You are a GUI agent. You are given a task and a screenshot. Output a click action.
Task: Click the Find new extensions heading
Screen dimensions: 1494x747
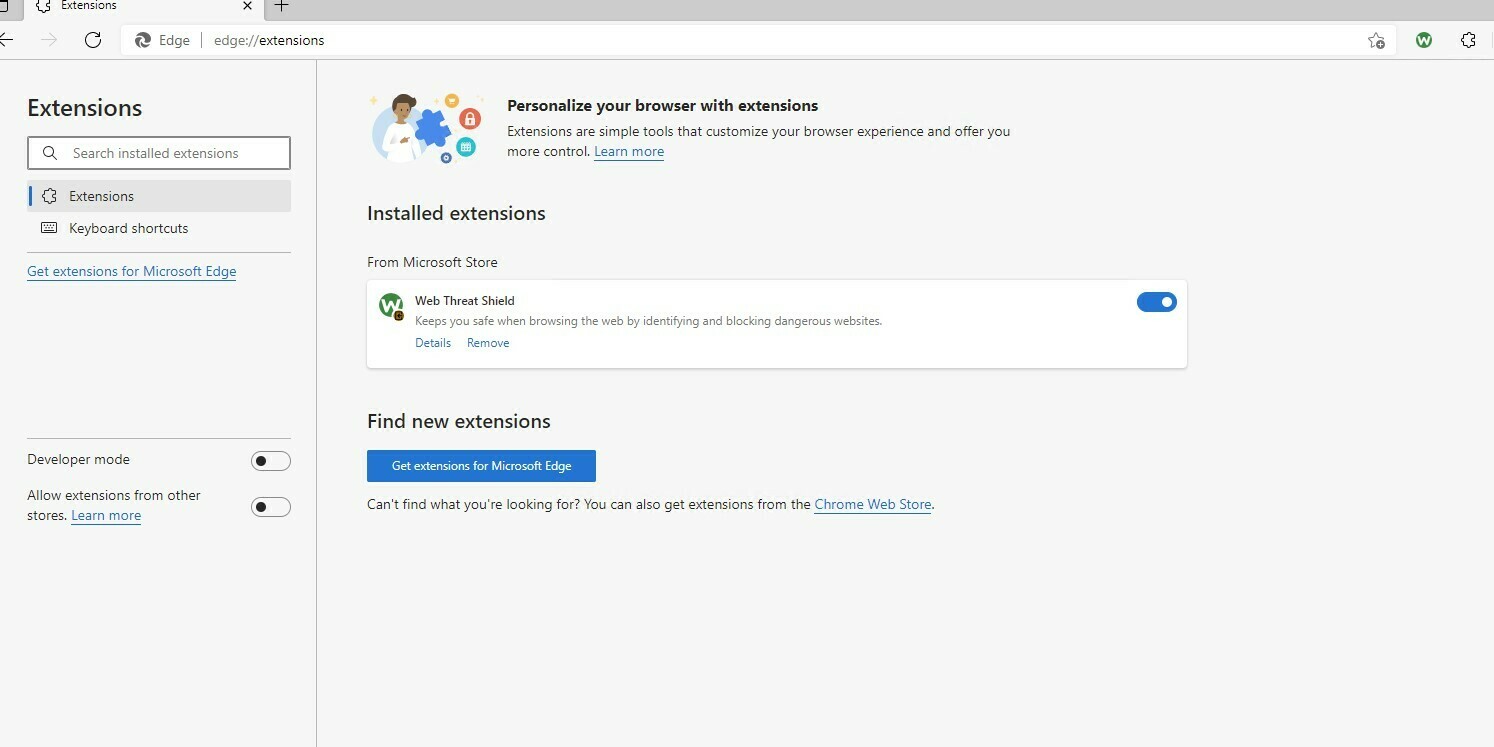click(459, 421)
